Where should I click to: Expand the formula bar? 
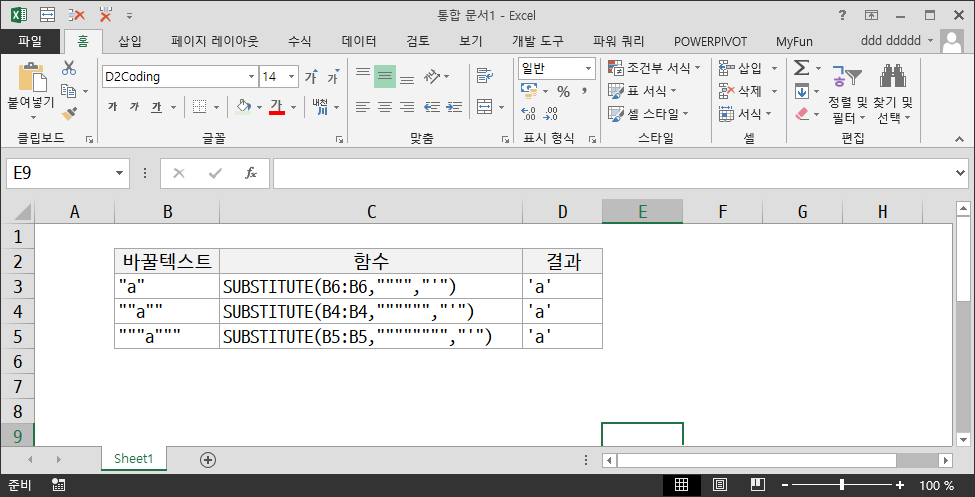tap(961, 174)
